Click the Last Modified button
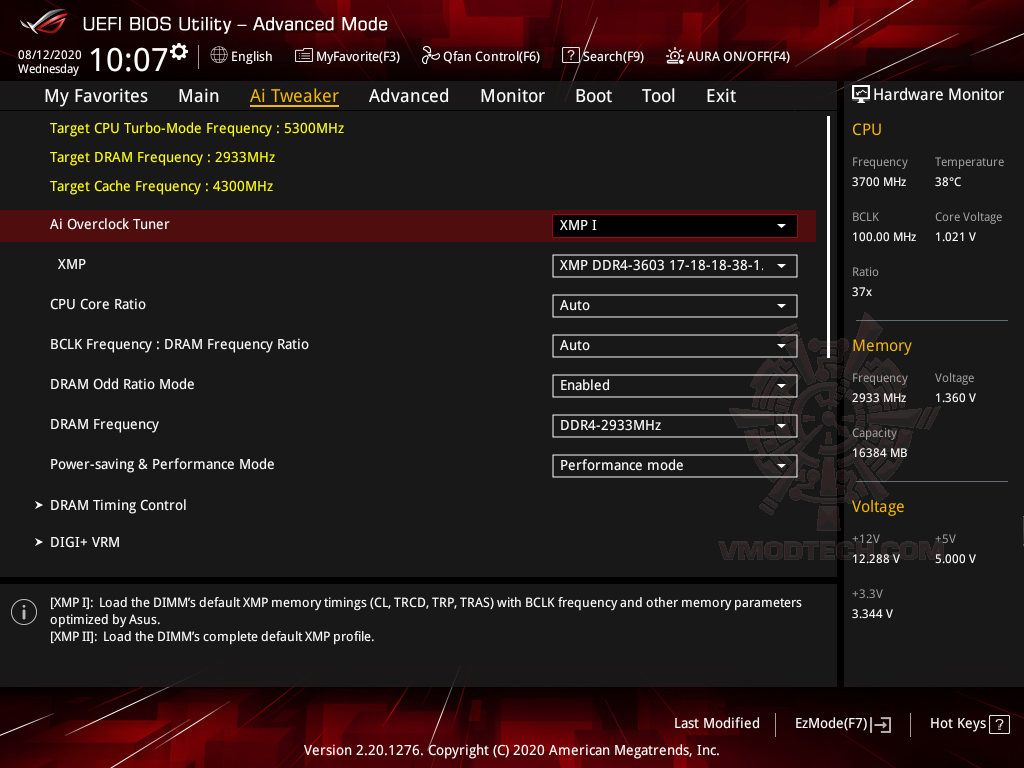 716,724
